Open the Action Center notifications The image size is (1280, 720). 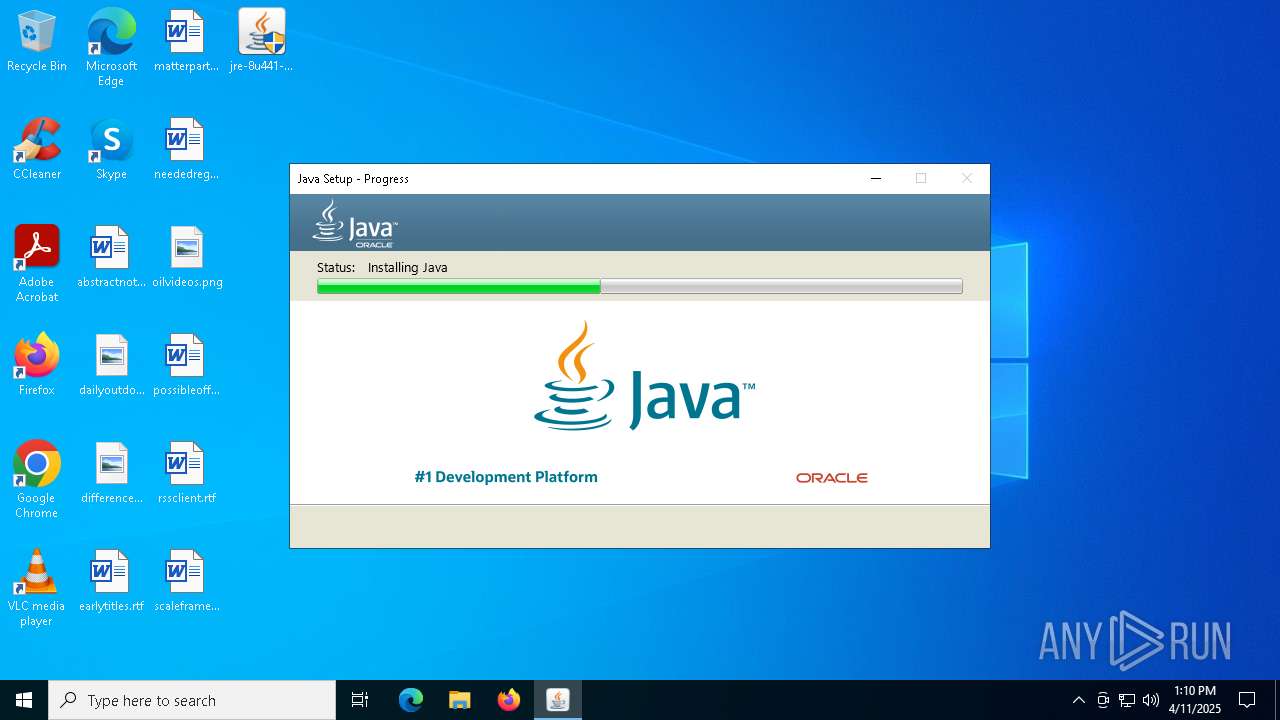coord(1247,700)
